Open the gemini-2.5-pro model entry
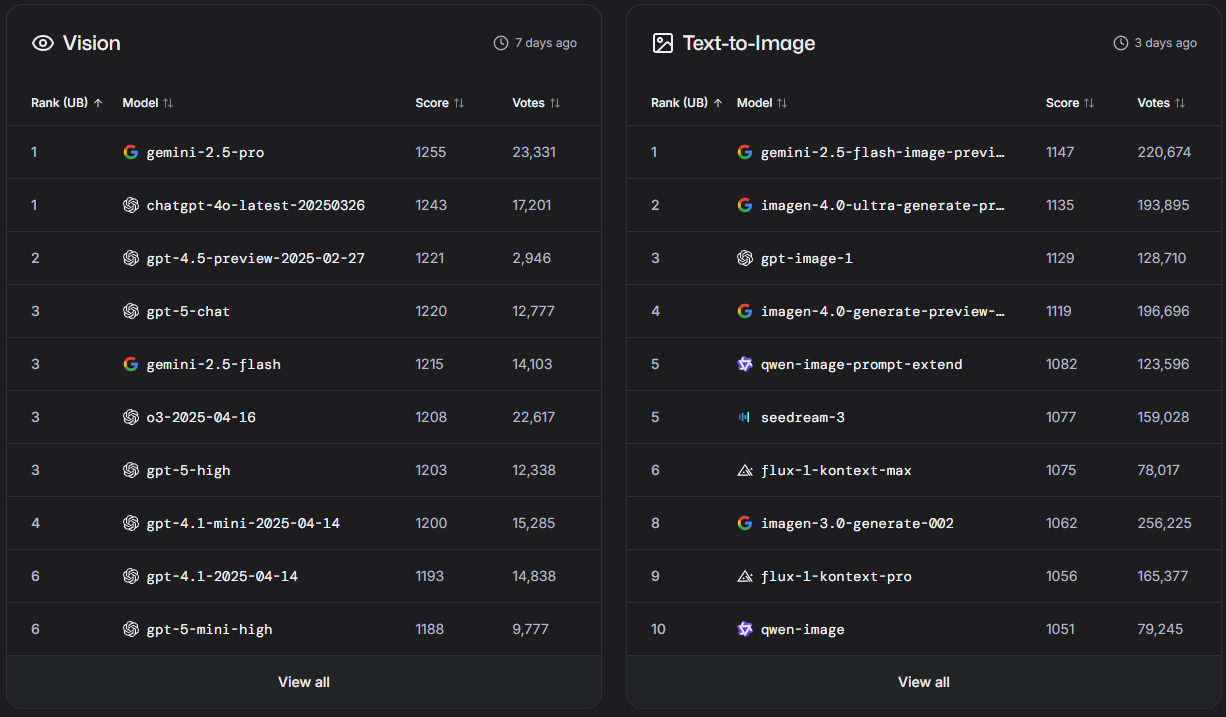The height and width of the screenshot is (717, 1226). (205, 152)
